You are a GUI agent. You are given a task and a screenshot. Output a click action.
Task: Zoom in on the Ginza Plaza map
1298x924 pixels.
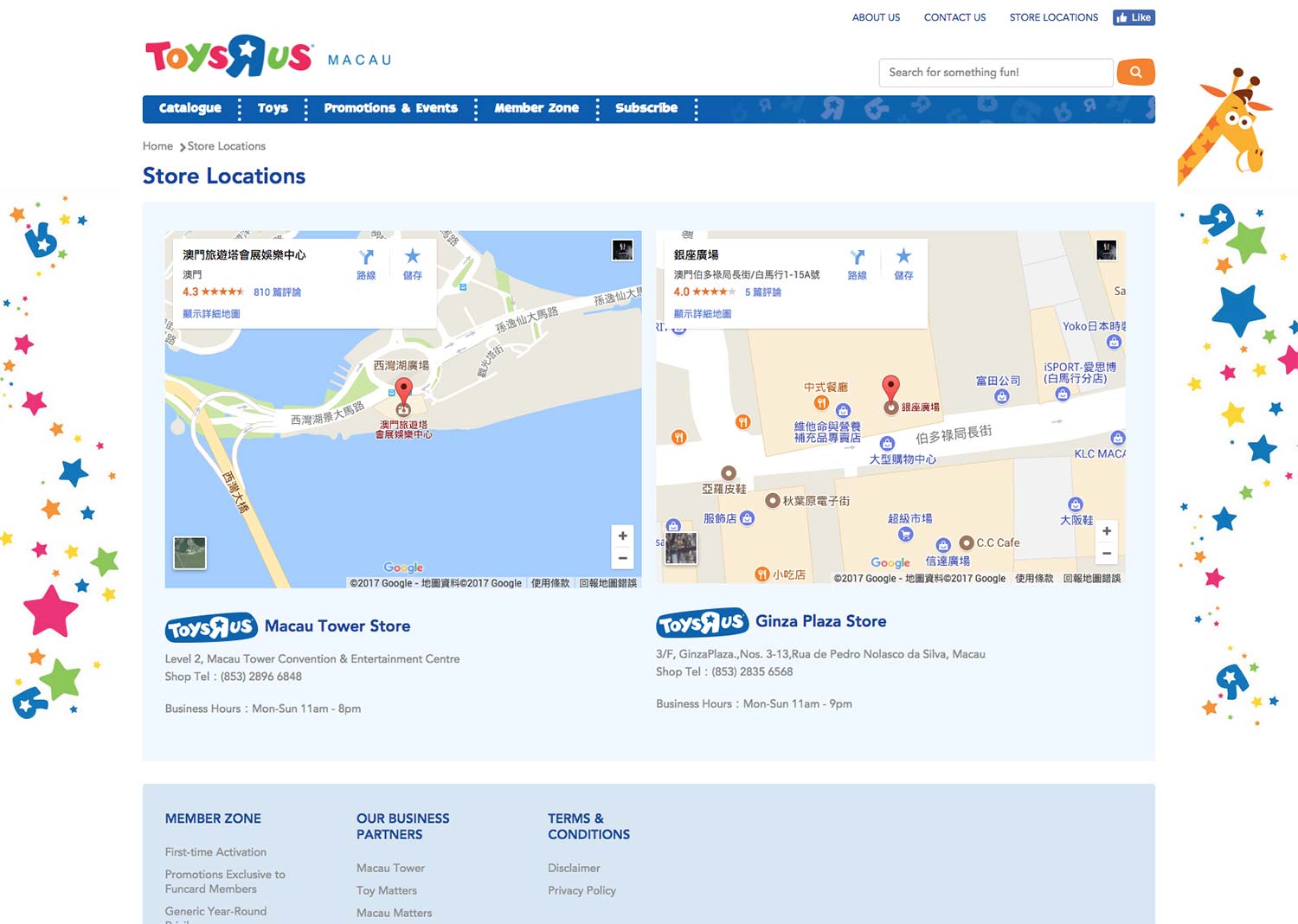coord(1107,530)
